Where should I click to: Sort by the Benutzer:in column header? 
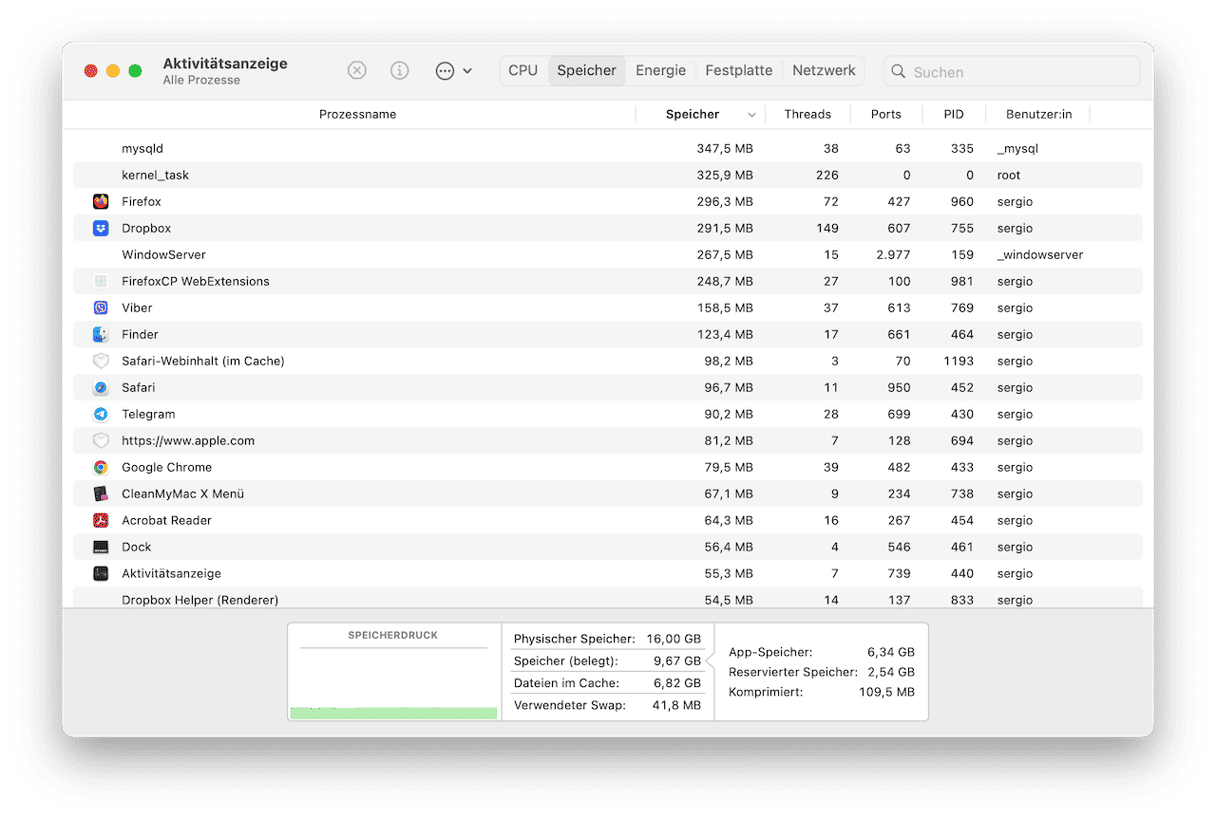click(1039, 114)
